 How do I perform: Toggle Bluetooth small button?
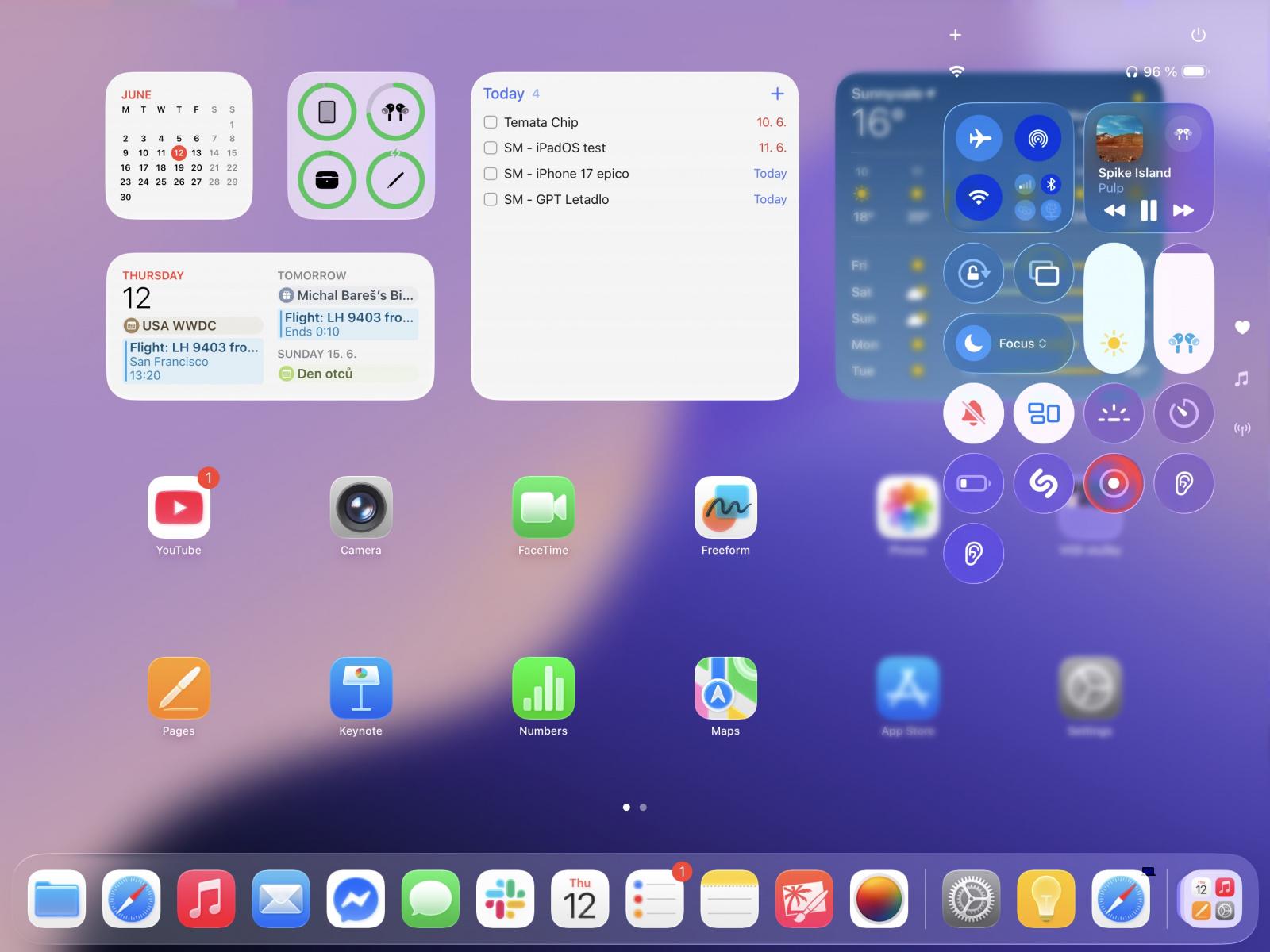(1051, 184)
